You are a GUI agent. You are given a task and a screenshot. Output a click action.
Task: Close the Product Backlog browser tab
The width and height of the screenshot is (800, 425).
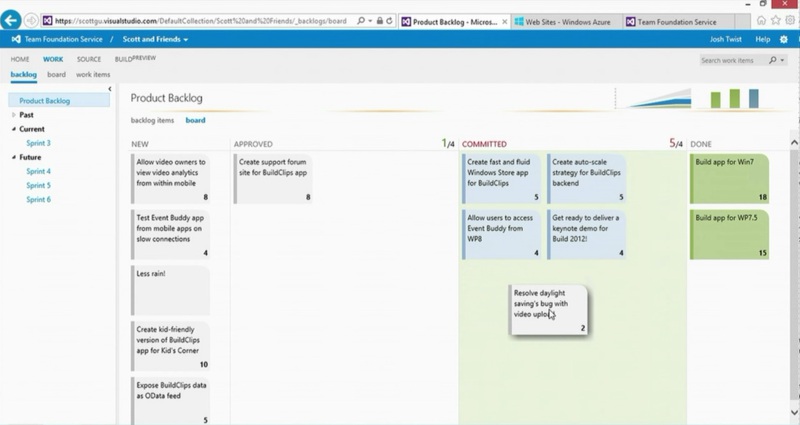[x=505, y=22]
